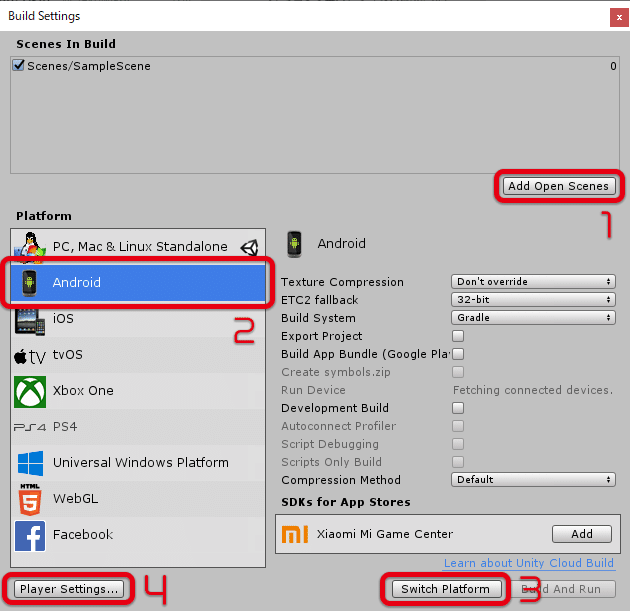Toggle the Script Debugging checkbox
Screen dimensions: 630x611
(x=458, y=444)
